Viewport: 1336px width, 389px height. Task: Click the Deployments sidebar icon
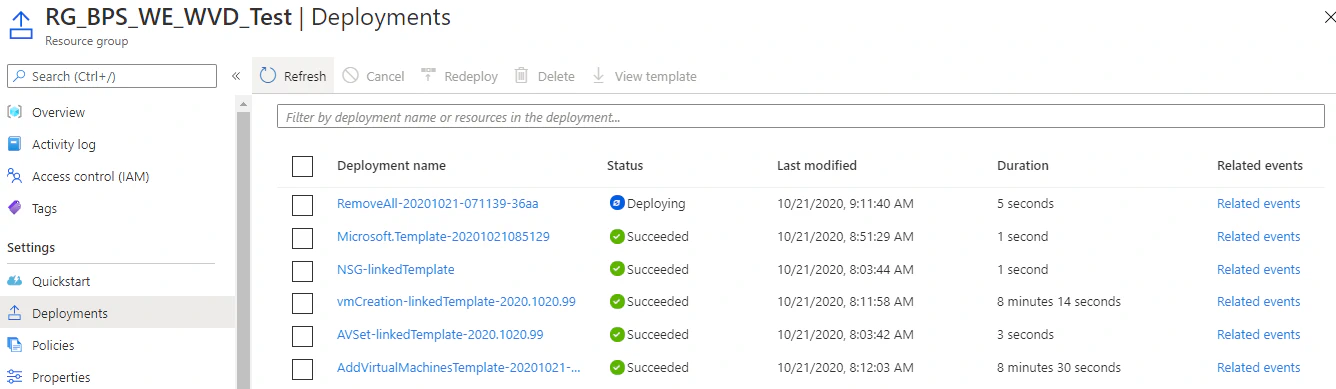pyautogui.click(x=15, y=313)
